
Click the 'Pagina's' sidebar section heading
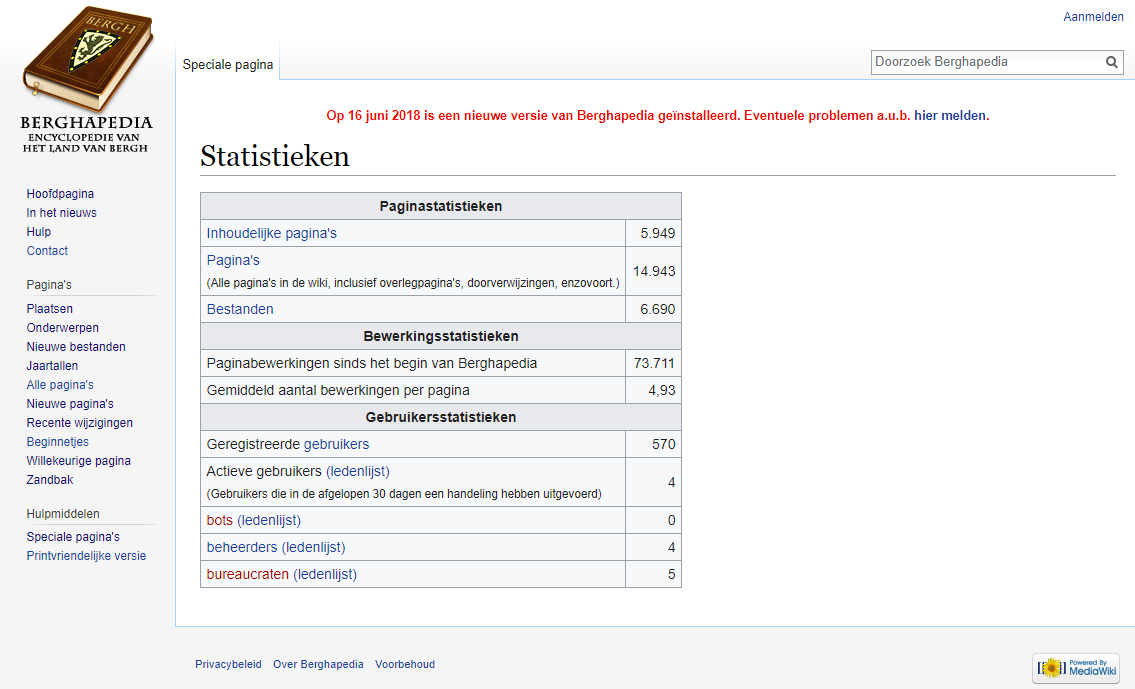(49, 285)
